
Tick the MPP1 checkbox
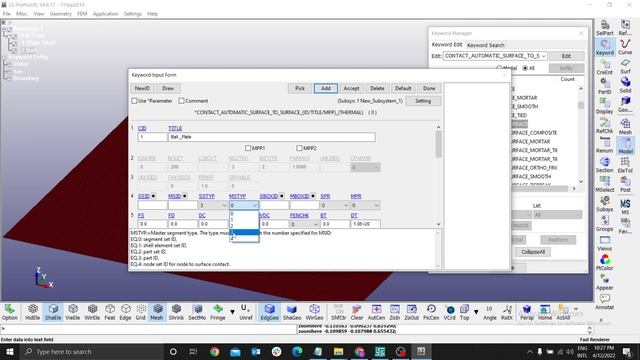[248, 148]
